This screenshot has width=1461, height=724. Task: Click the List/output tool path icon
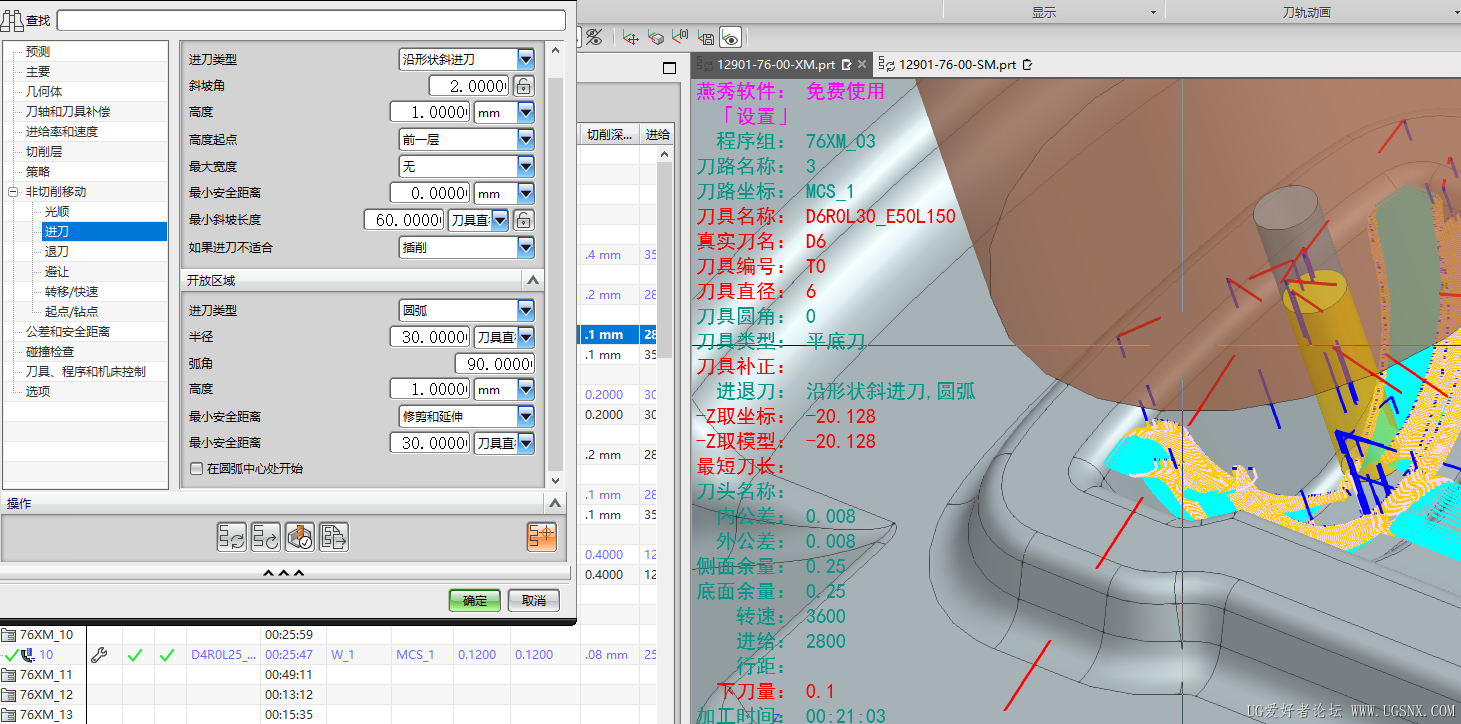(x=334, y=537)
